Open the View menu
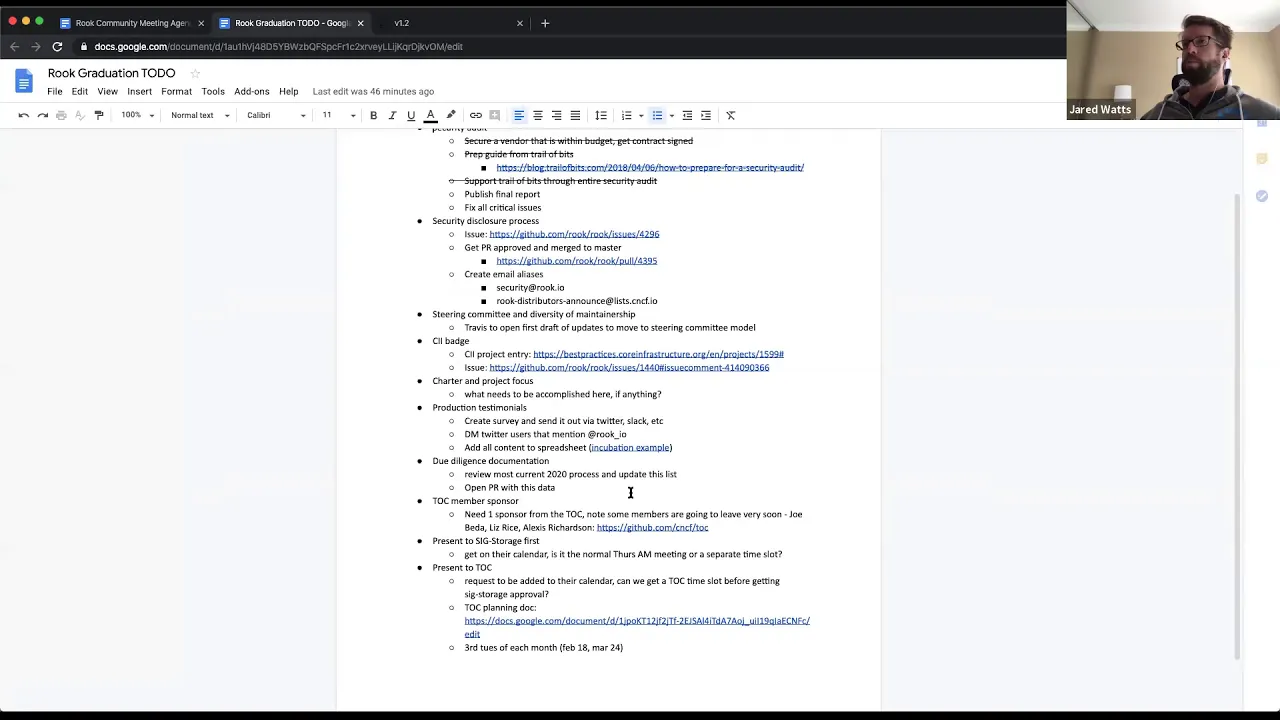This screenshot has height=720, width=1280. tap(107, 91)
